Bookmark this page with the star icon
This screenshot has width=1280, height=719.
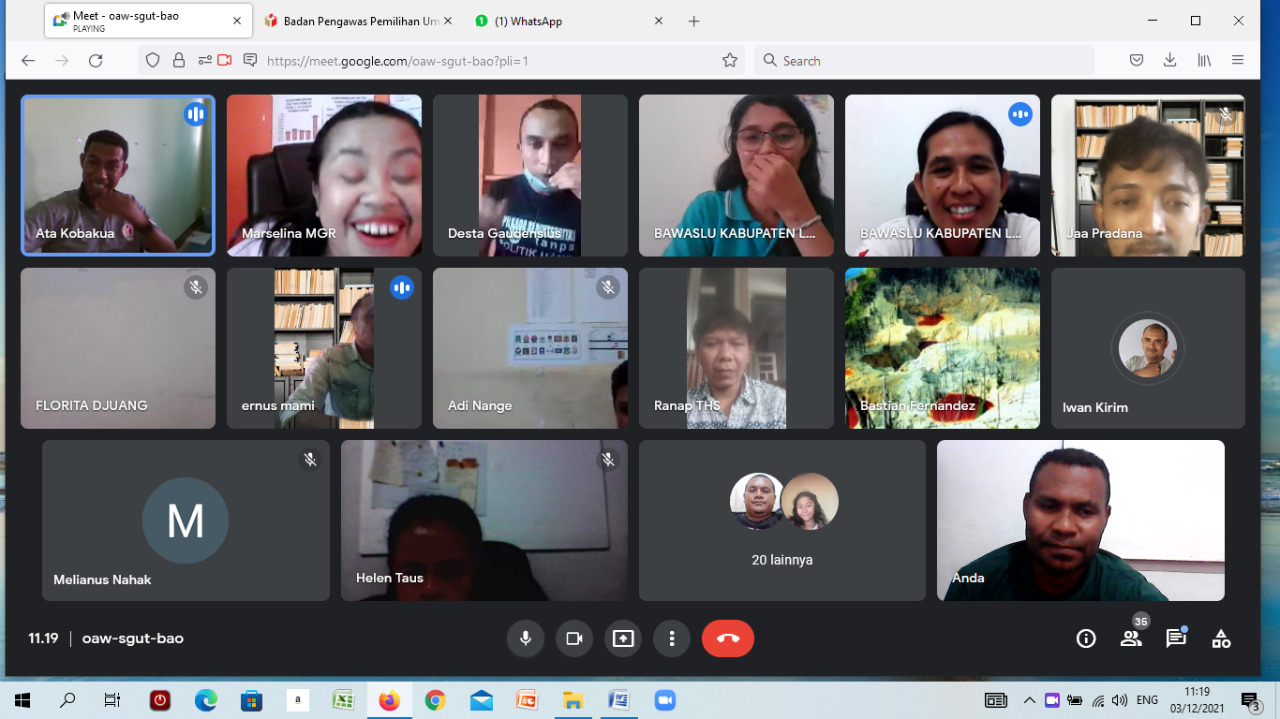(x=730, y=60)
